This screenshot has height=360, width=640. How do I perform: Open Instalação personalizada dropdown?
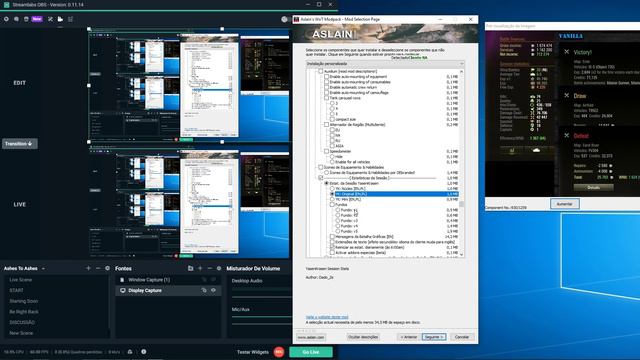pos(385,64)
